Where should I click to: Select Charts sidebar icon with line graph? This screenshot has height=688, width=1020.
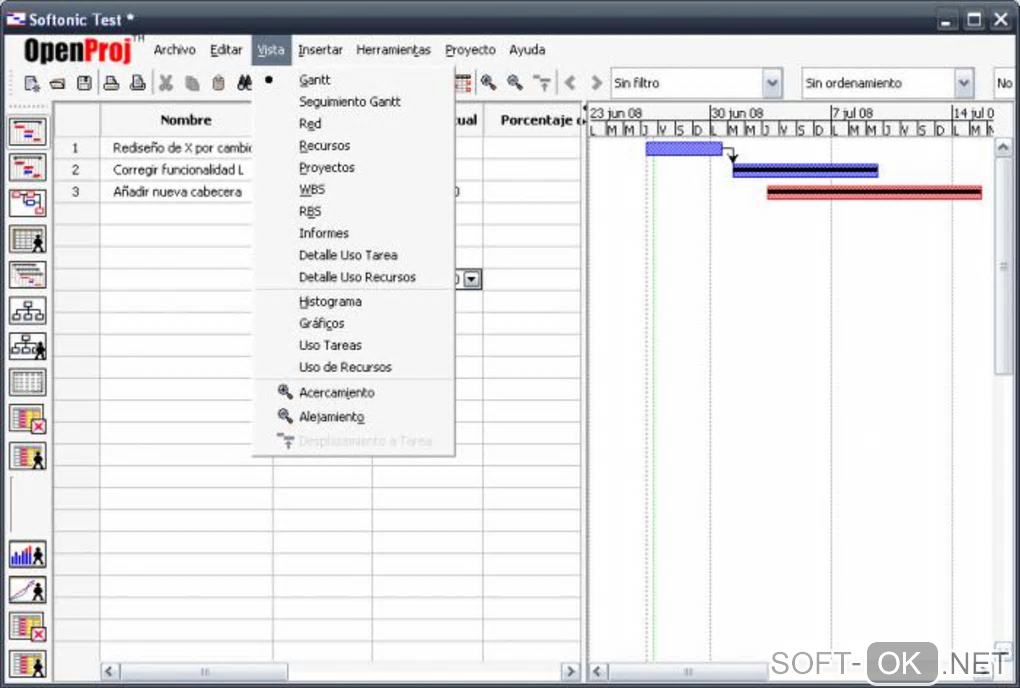click(x=28, y=590)
